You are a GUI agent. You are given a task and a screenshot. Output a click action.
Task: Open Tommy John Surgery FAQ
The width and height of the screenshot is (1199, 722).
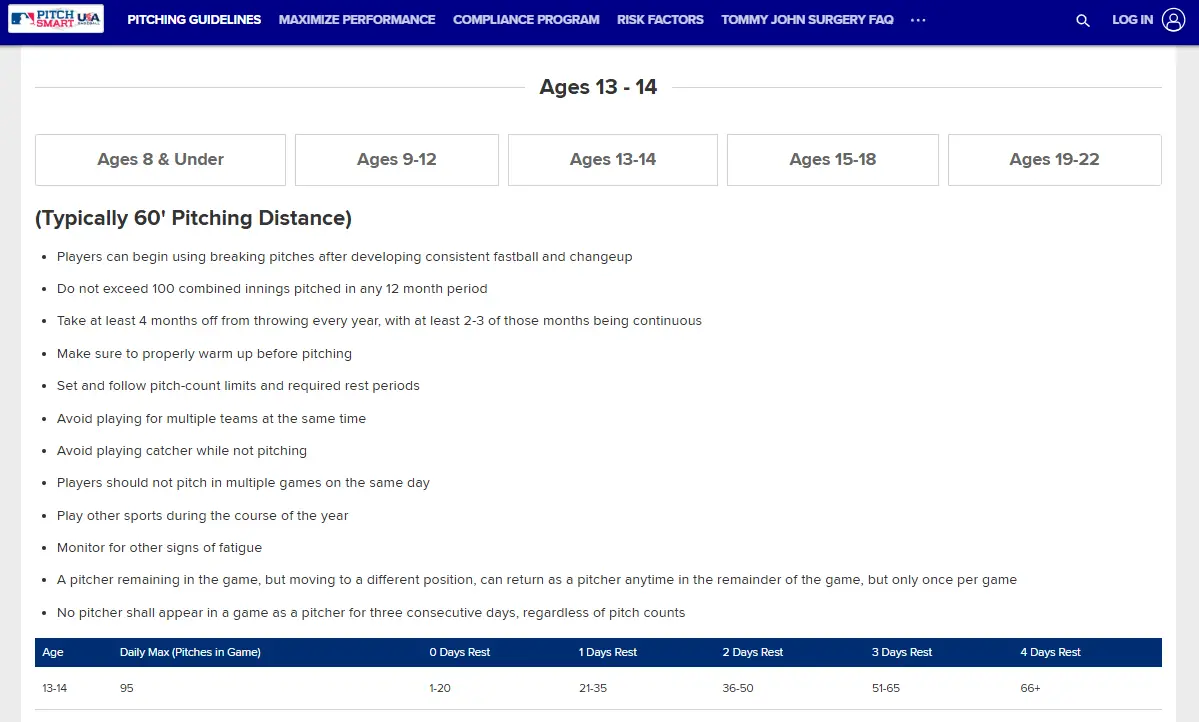pos(807,20)
